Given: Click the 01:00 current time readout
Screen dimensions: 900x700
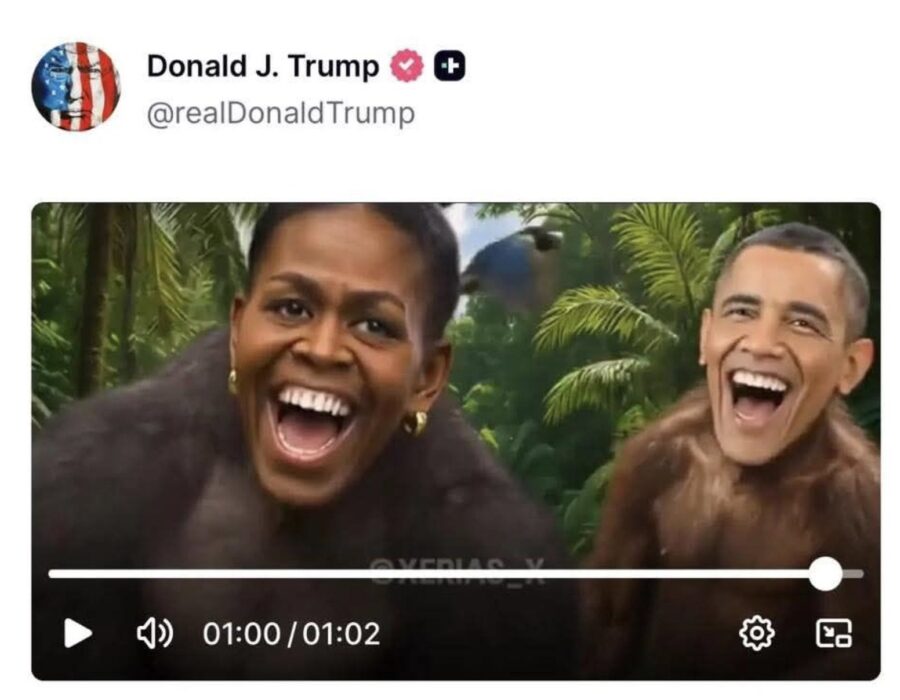Looking at the screenshot, I should [241, 634].
